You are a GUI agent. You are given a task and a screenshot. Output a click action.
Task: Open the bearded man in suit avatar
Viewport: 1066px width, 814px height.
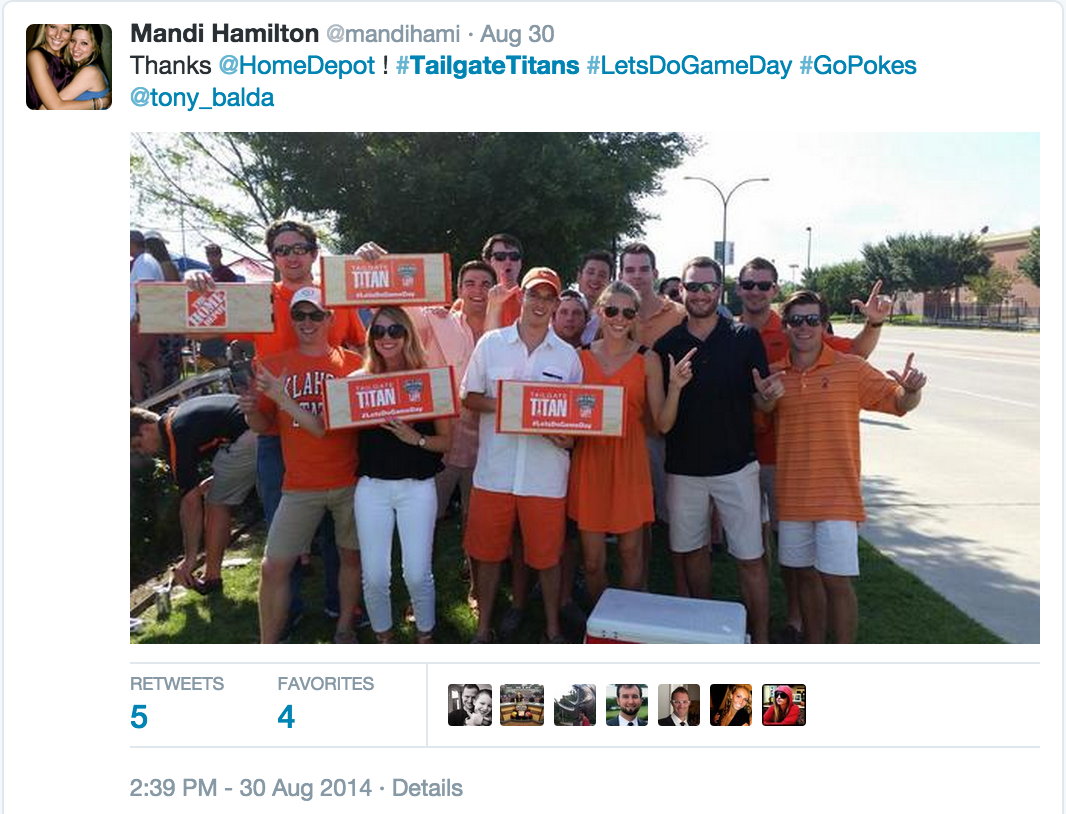[x=627, y=705]
